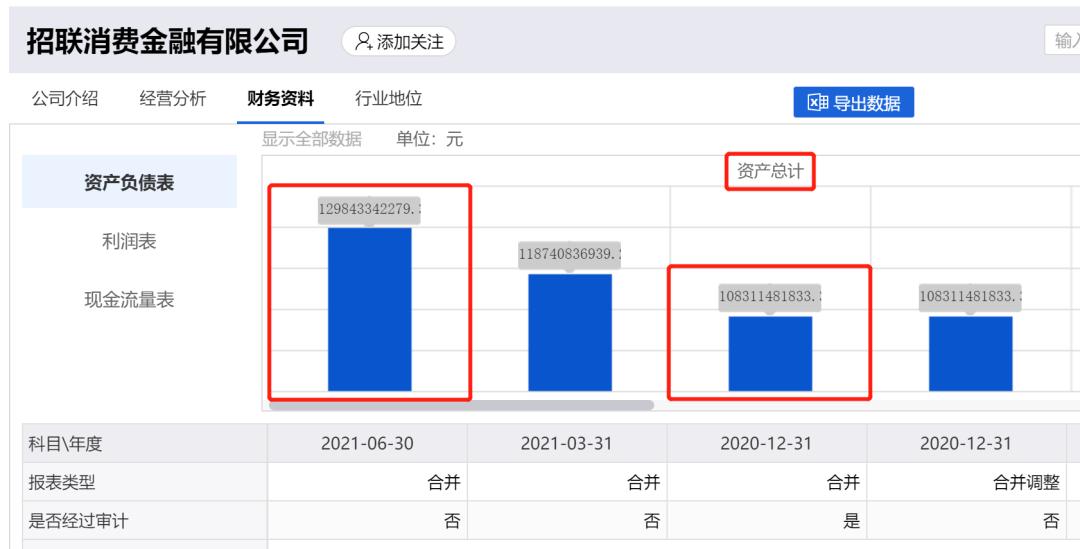Click the 显示全部数据 link
The image size is (1080, 549).
coord(311,139)
